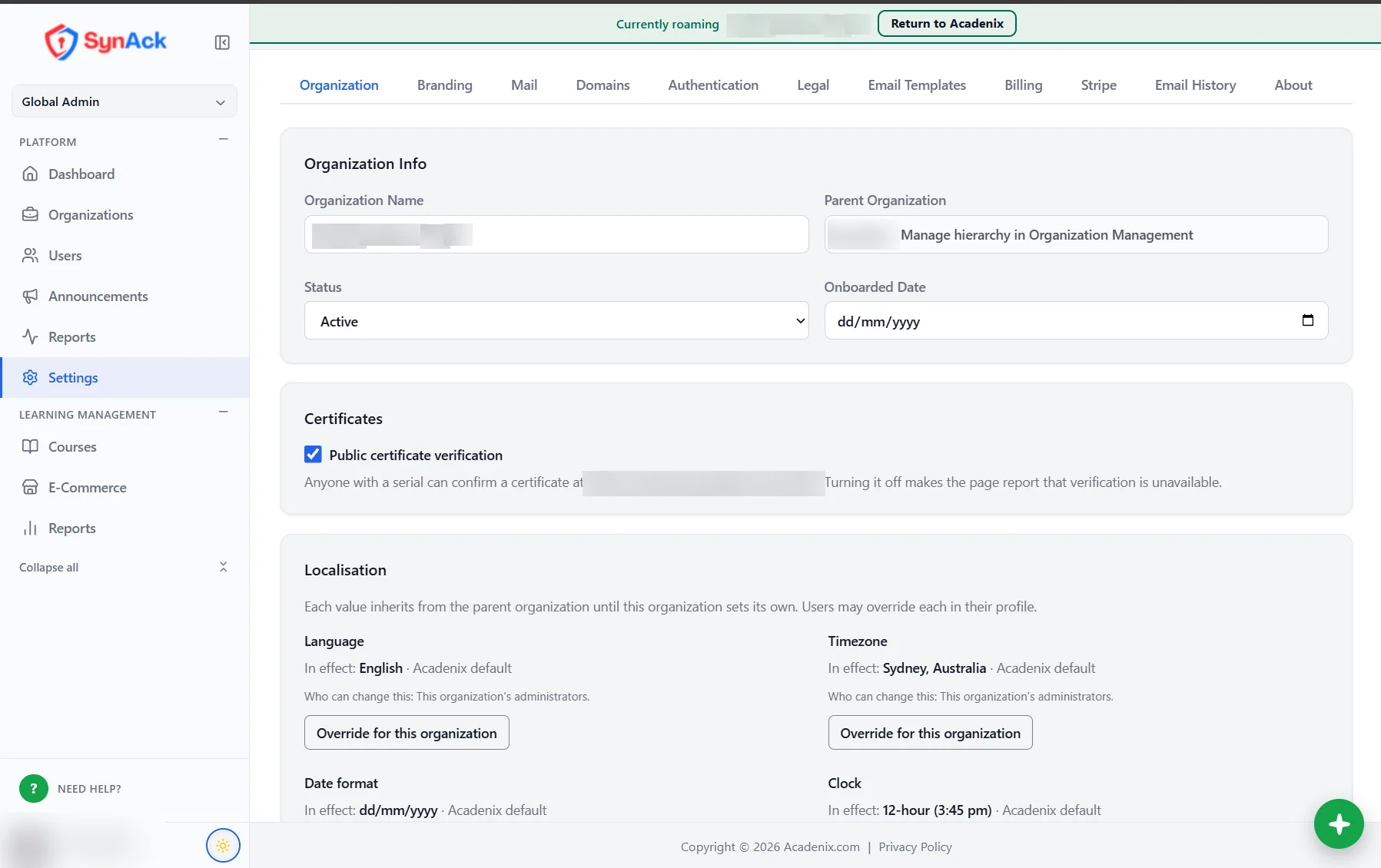Screen dimensions: 1381x868
Task: Click the Learning Management Reports bar-chart icon
Action: click(x=30, y=528)
